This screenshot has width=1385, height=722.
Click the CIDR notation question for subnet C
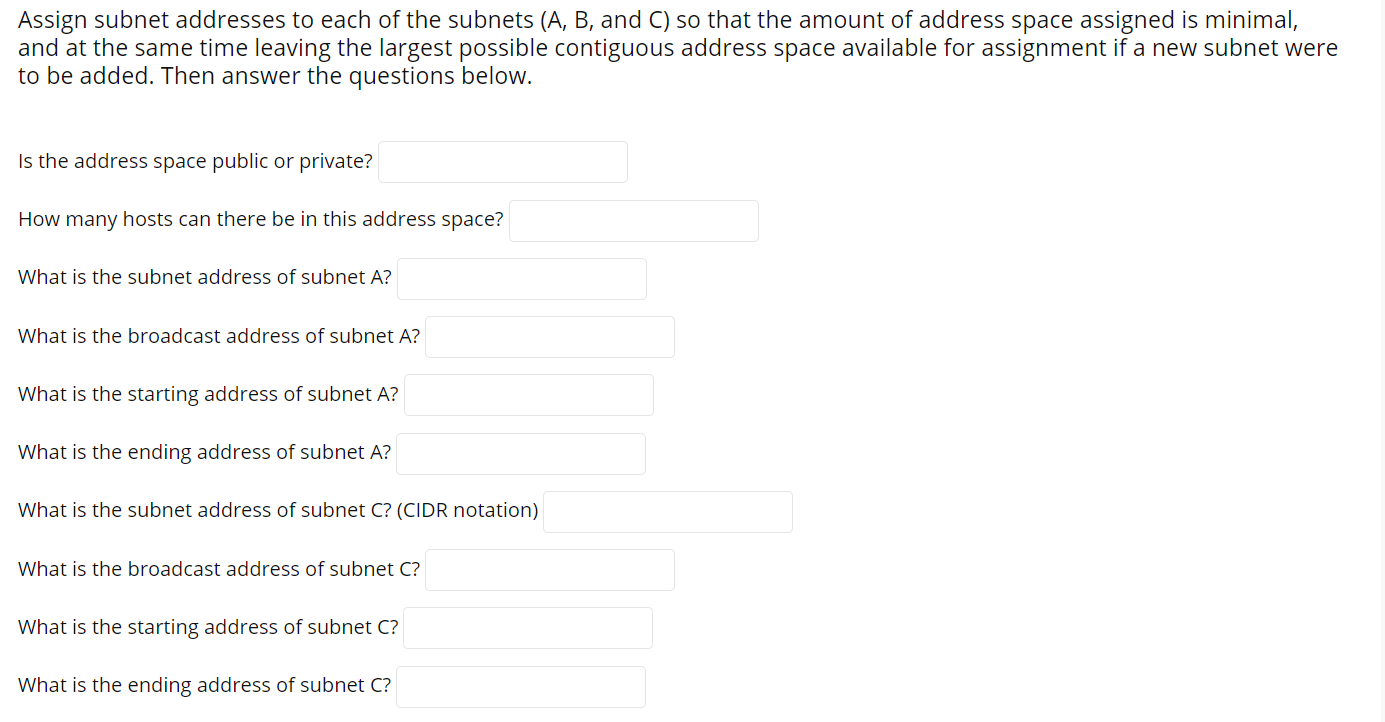click(277, 509)
